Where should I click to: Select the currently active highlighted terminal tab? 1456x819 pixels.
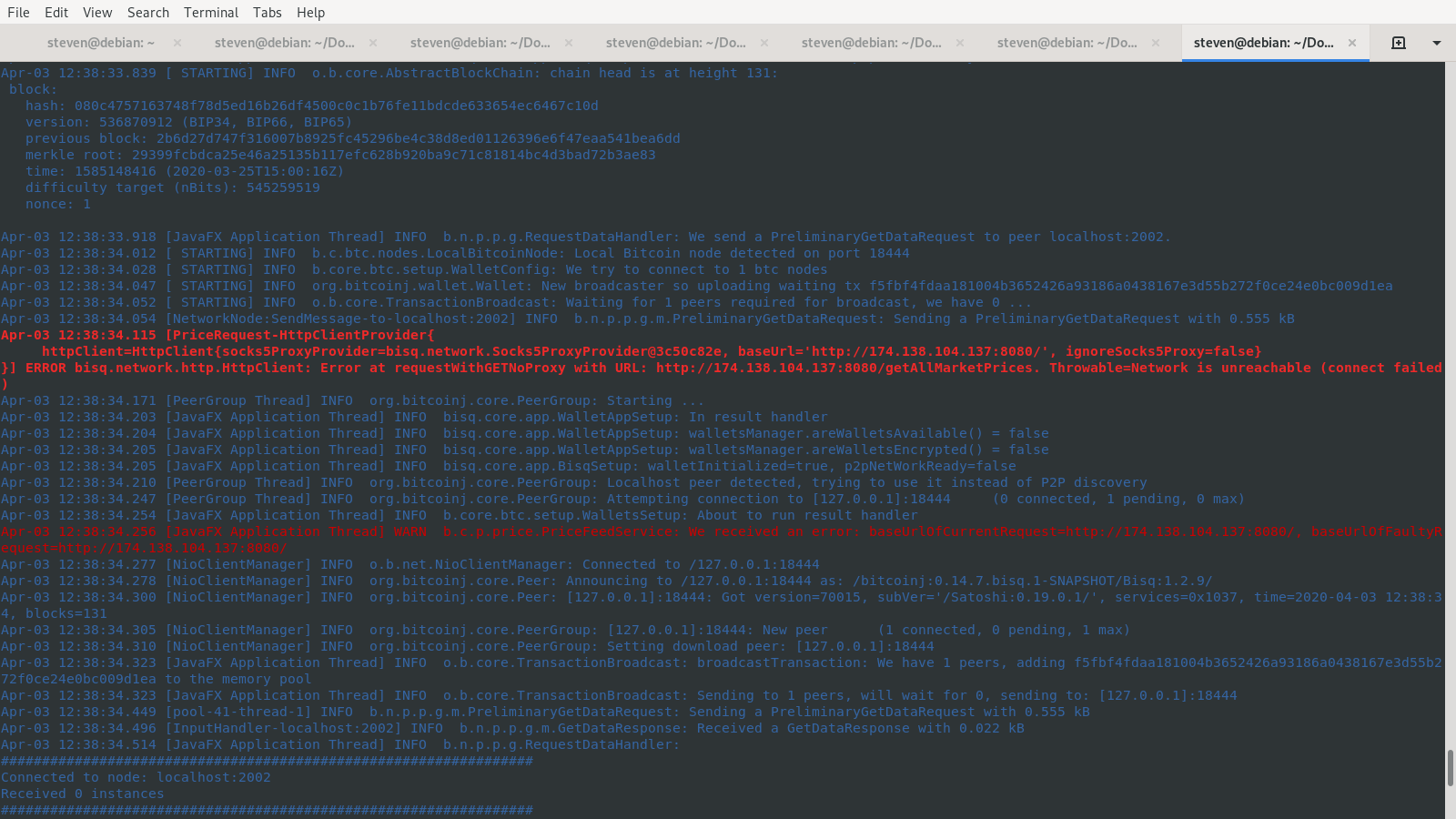coord(1263,43)
